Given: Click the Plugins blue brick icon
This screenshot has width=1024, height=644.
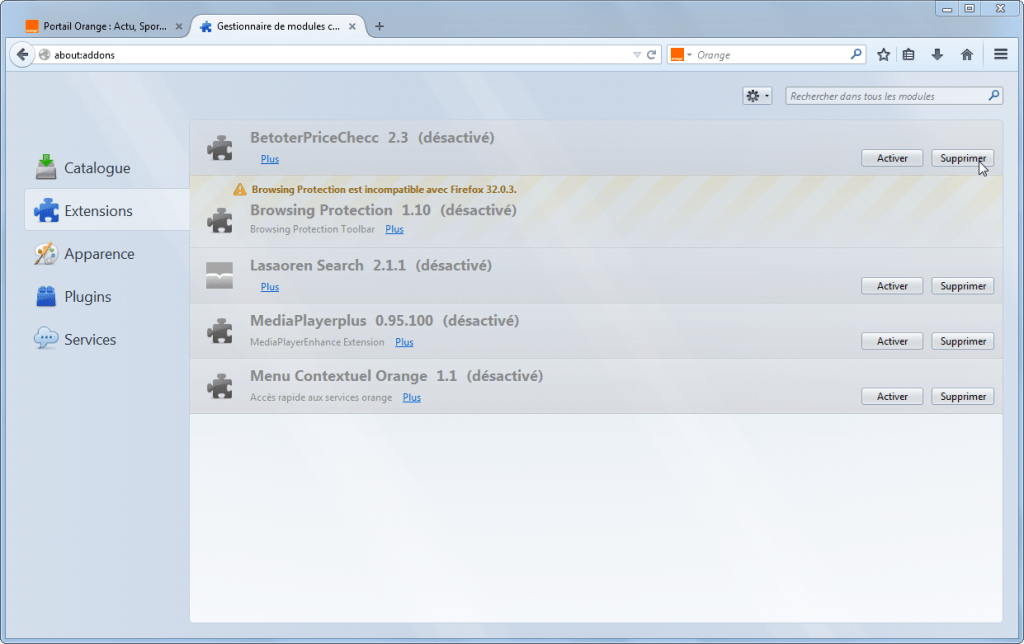Looking at the screenshot, I should (46, 297).
